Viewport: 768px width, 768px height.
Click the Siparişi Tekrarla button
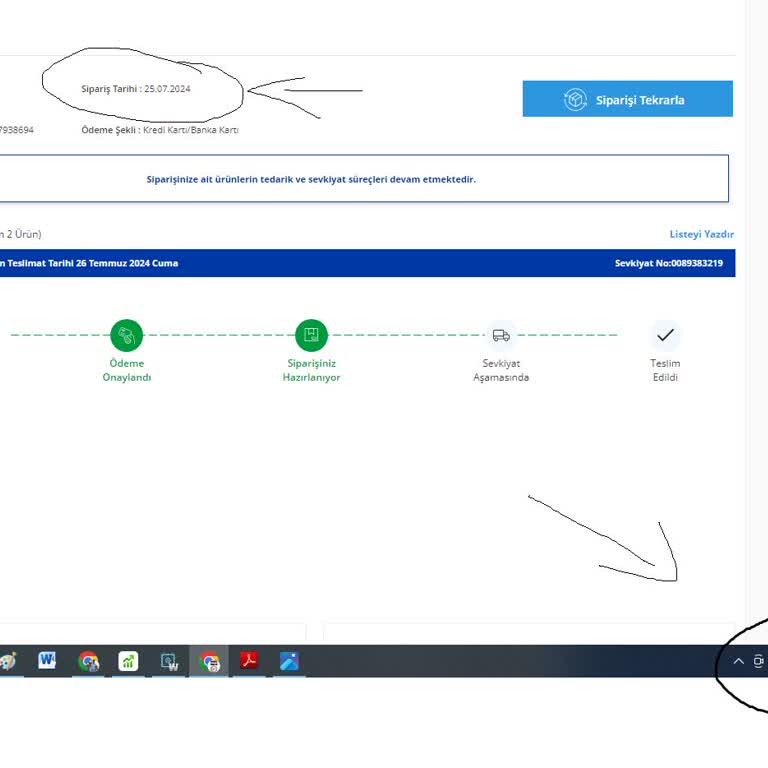[x=627, y=98]
